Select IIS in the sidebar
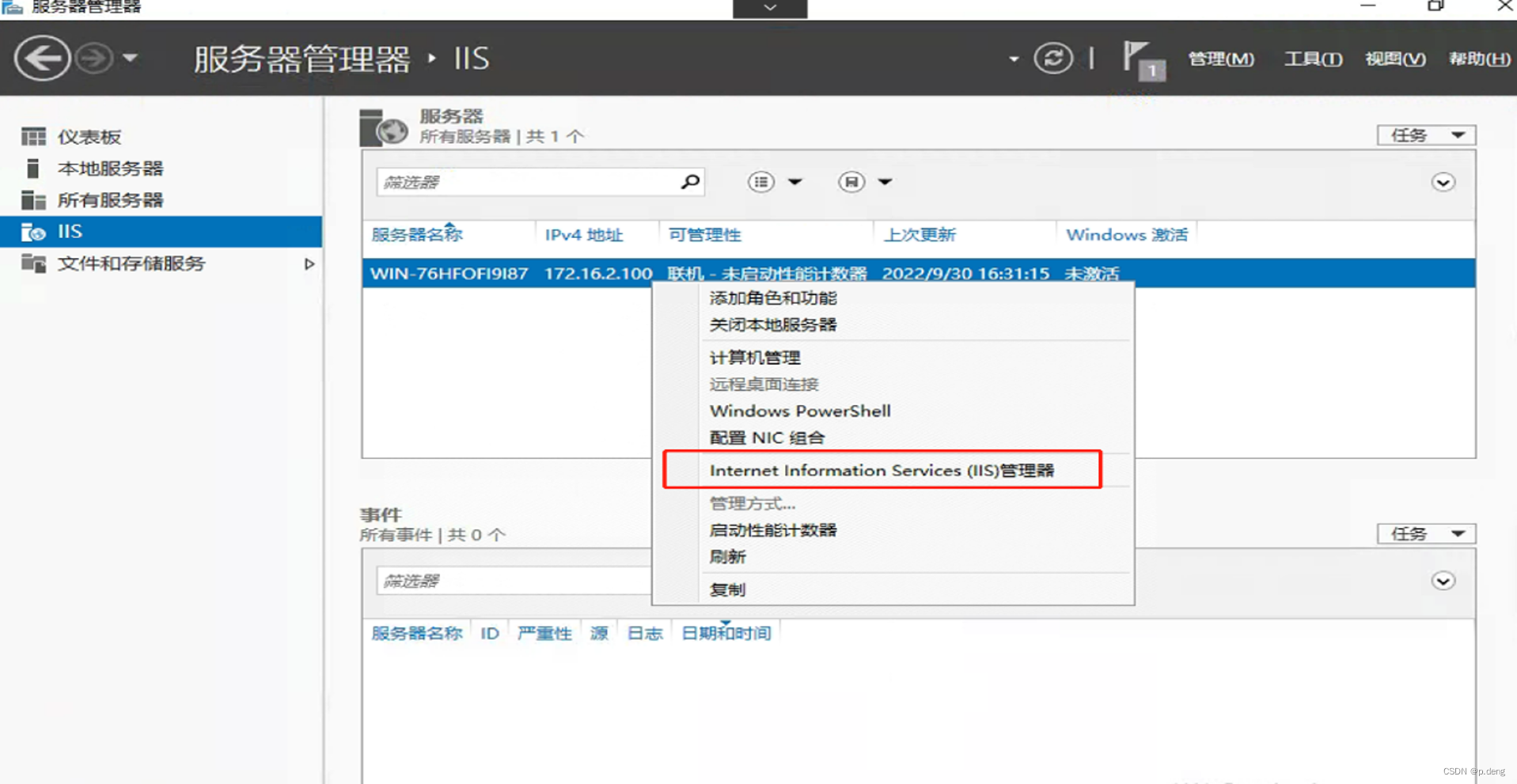This screenshot has height=784, width=1517. 161,232
